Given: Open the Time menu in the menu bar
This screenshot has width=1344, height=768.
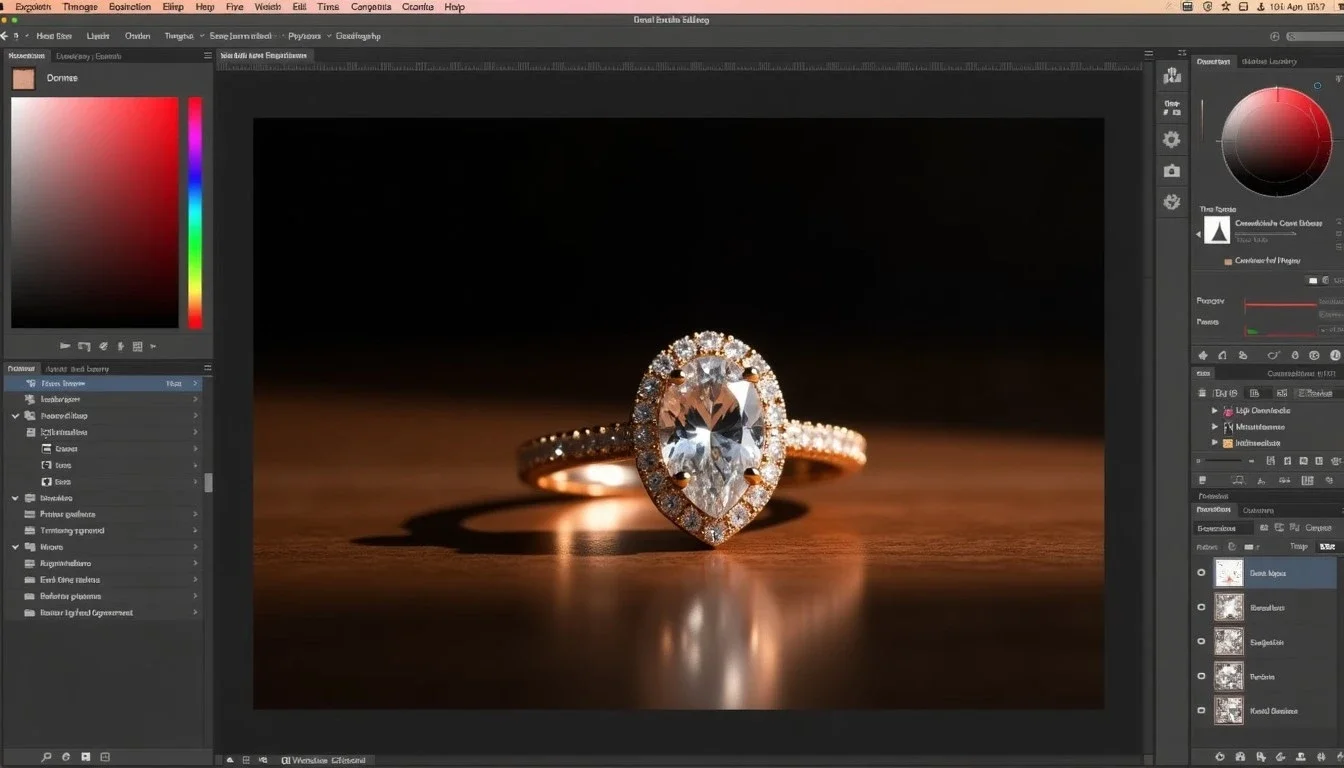Looking at the screenshot, I should click(x=328, y=6).
